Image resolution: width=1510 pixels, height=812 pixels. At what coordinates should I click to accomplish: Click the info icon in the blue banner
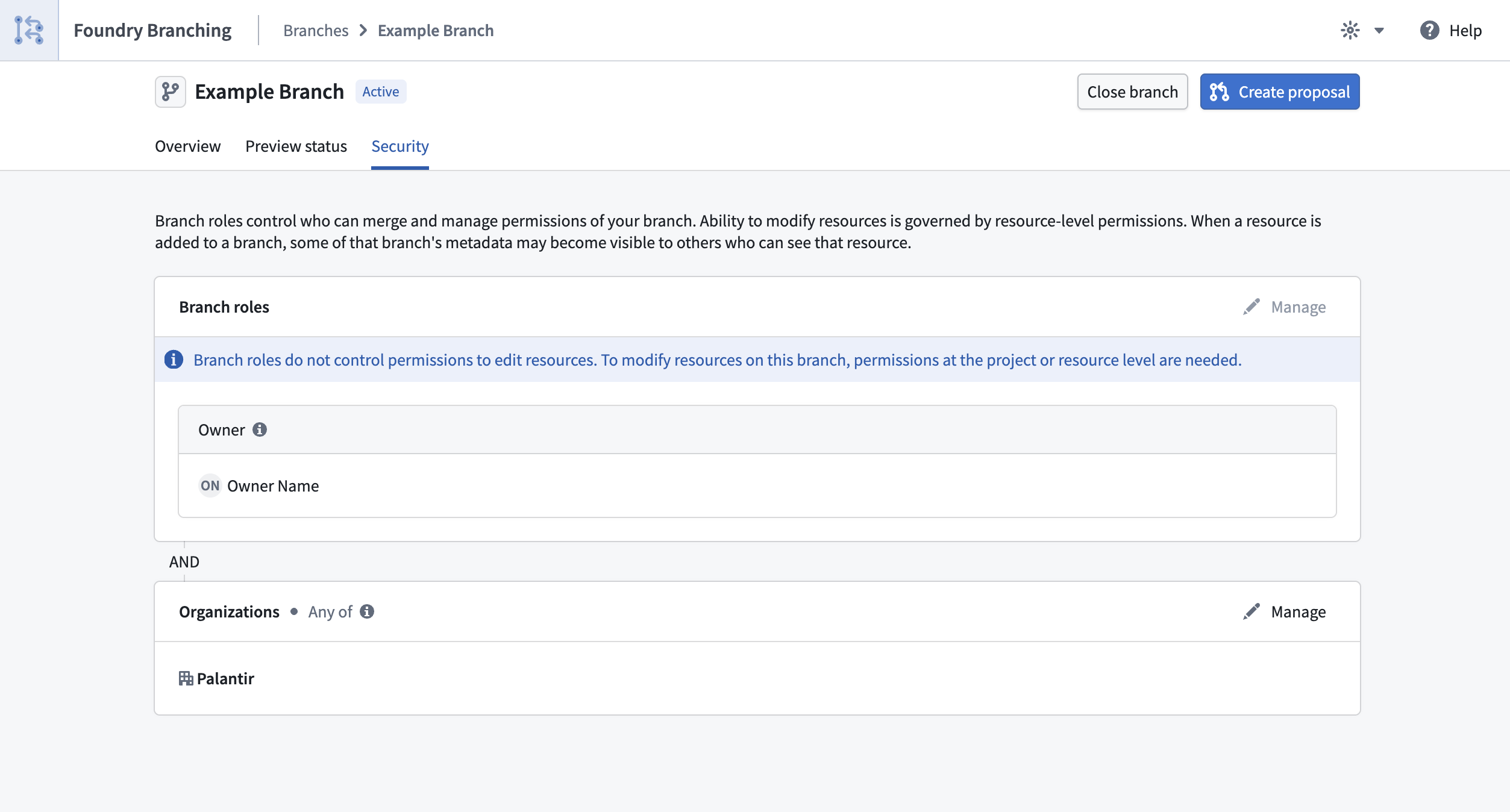point(173,359)
